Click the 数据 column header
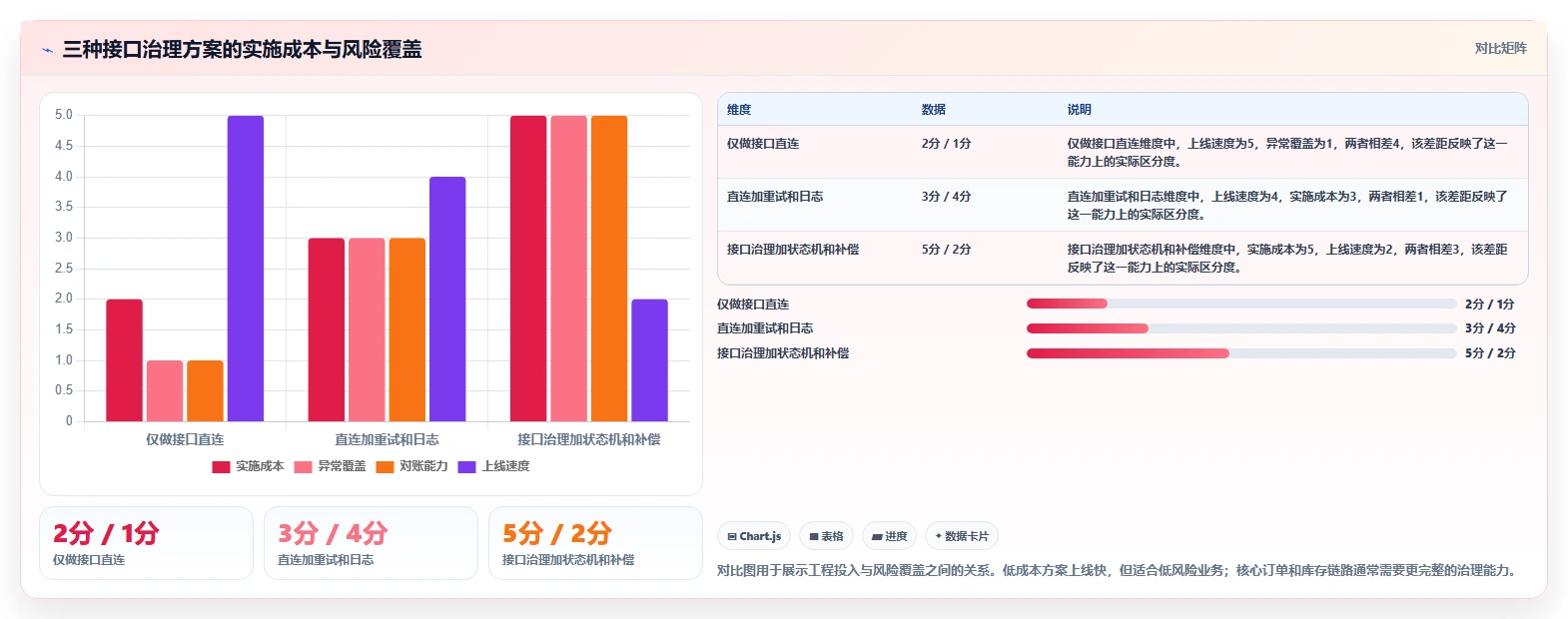The width and height of the screenshot is (1568, 619). [934, 110]
